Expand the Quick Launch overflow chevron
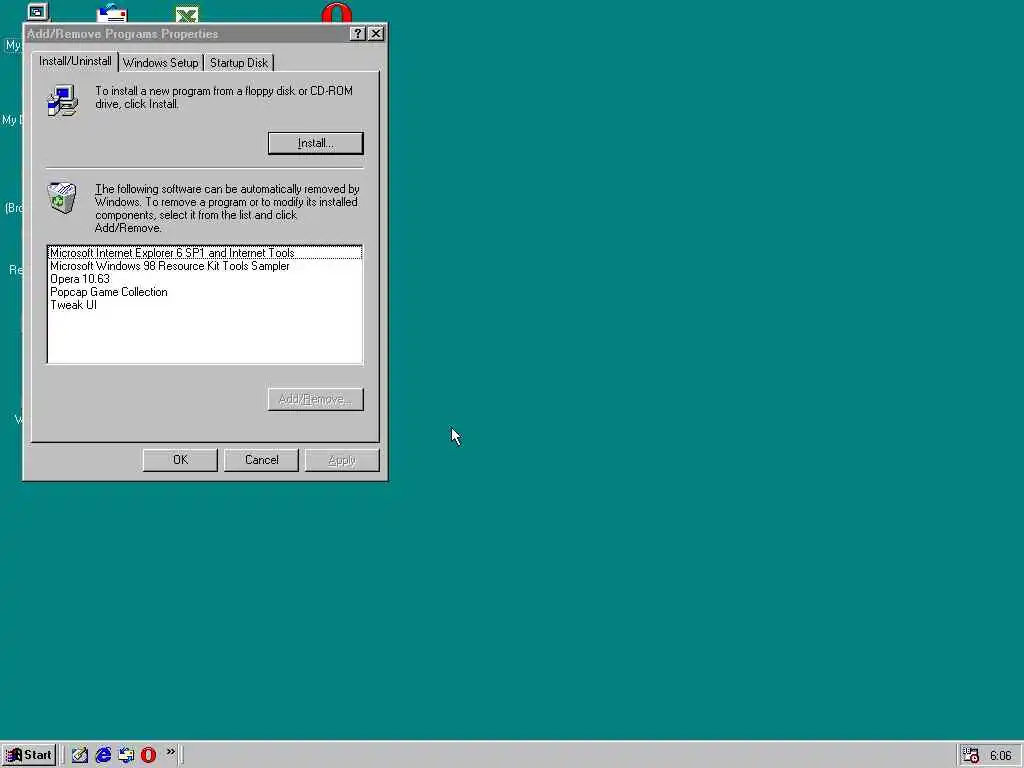Image resolution: width=1024 pixels, height=768 pixels. click(170, 752)
